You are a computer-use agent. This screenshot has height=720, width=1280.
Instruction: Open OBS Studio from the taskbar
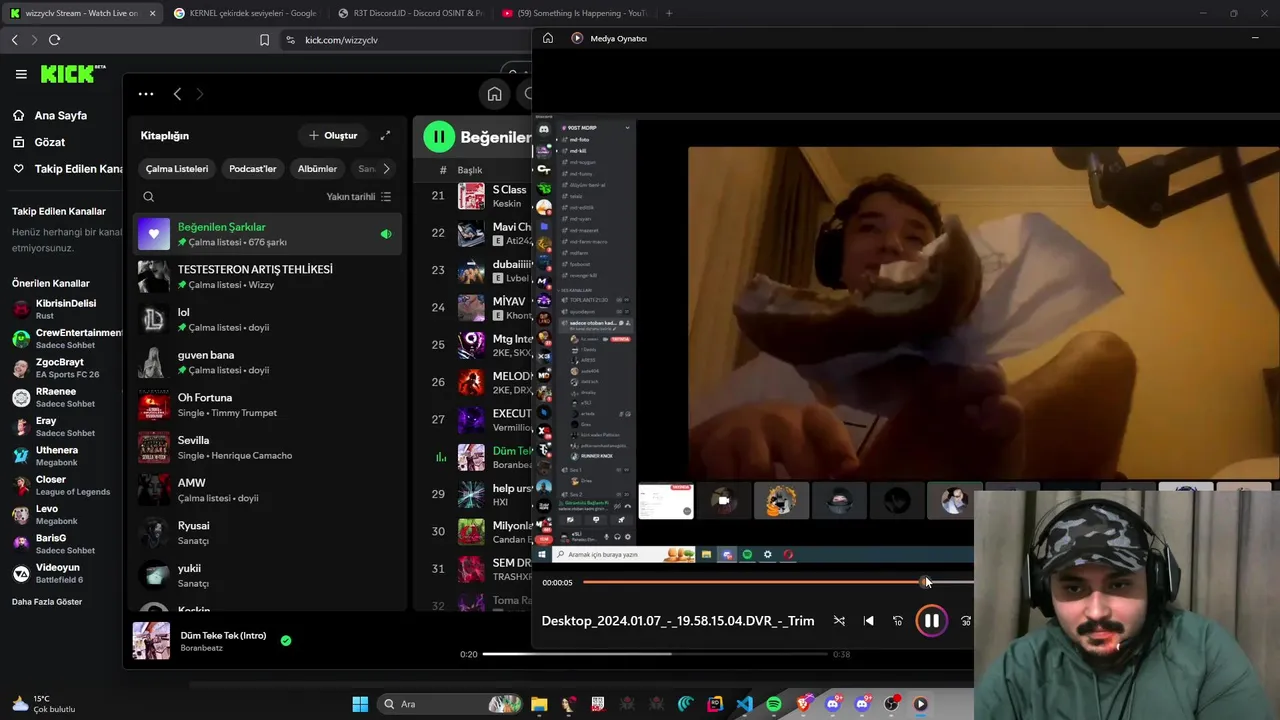tap(891, 704)
